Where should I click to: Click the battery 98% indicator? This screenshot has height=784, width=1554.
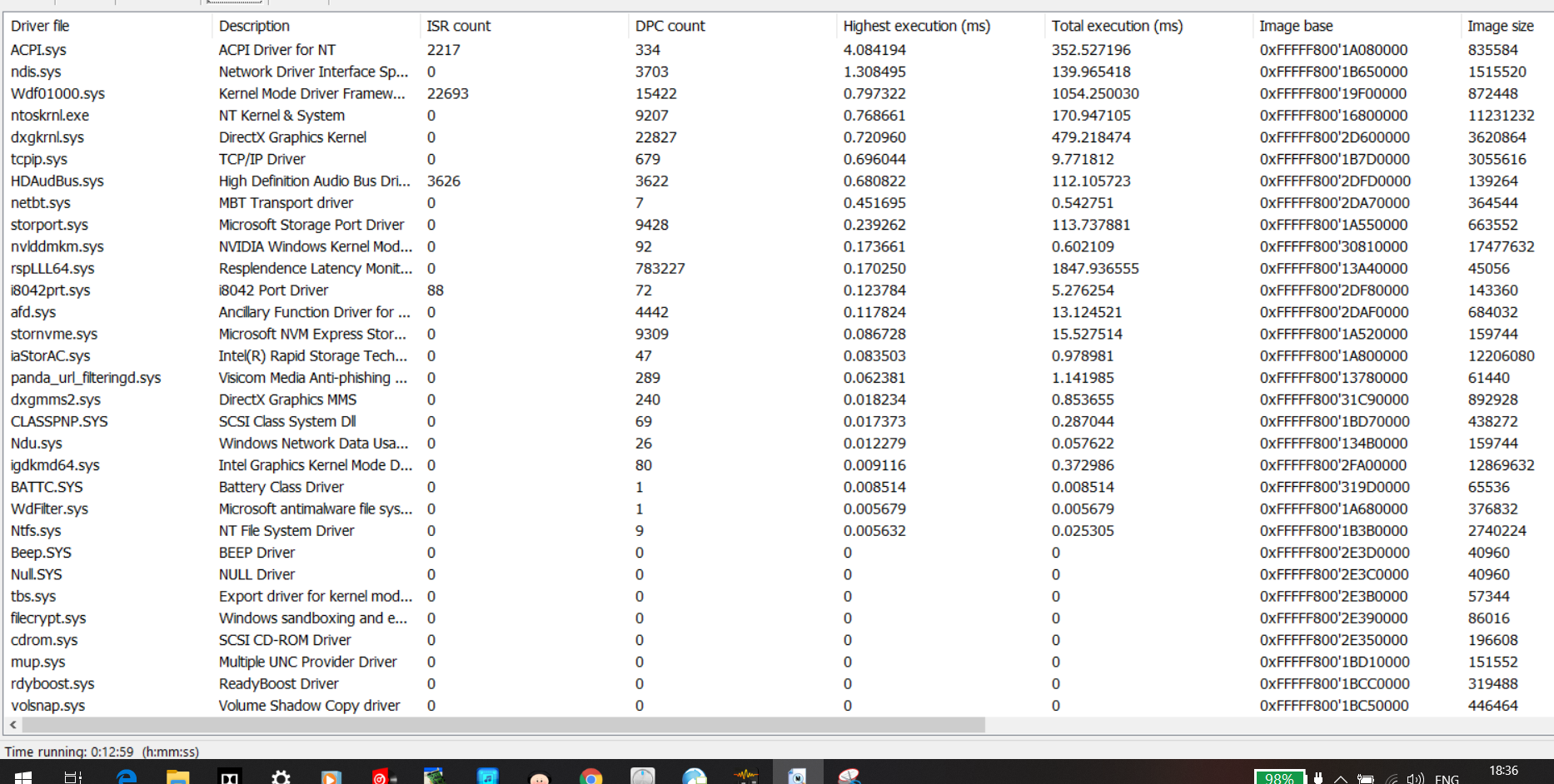(x=1279, y=777)
